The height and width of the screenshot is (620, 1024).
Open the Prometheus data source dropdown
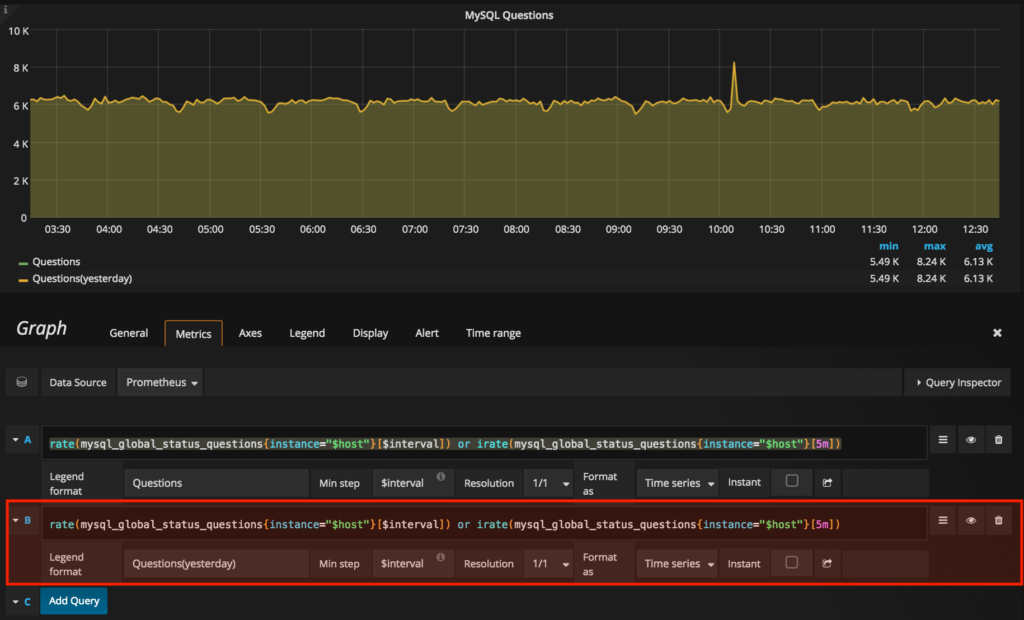(160, 382)
